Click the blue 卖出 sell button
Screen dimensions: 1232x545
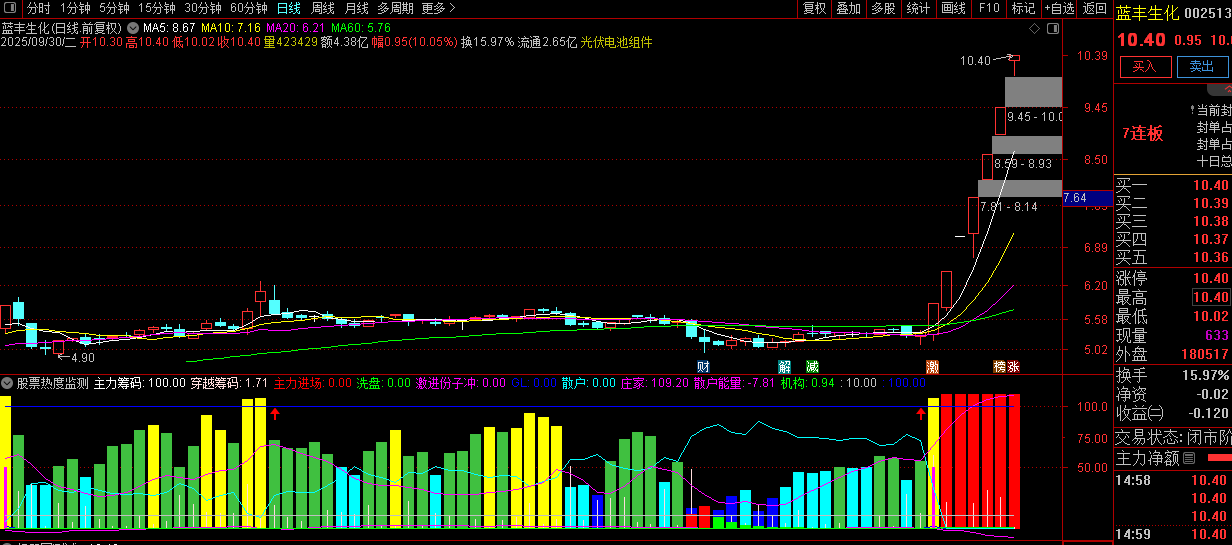[x=1201, y=67]
